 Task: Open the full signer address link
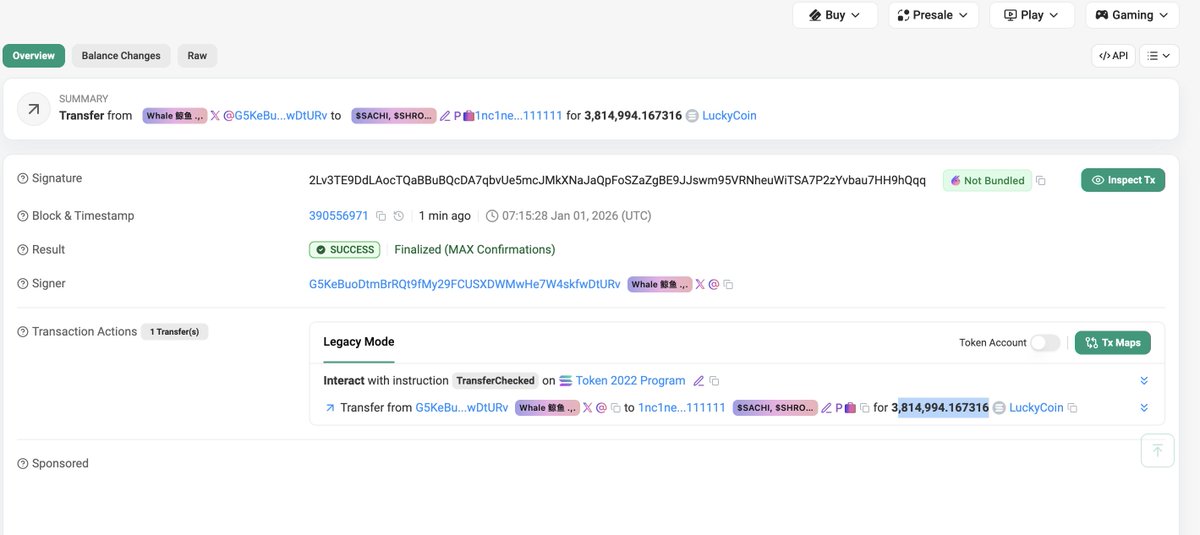coord(465,284)
